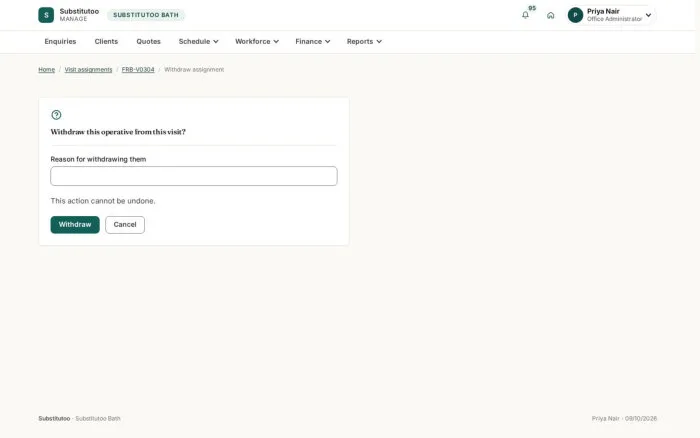This screenshot has height=438, width=700.
Task: Expand the Workforce dropdown menu
Action: pos(257,42)
